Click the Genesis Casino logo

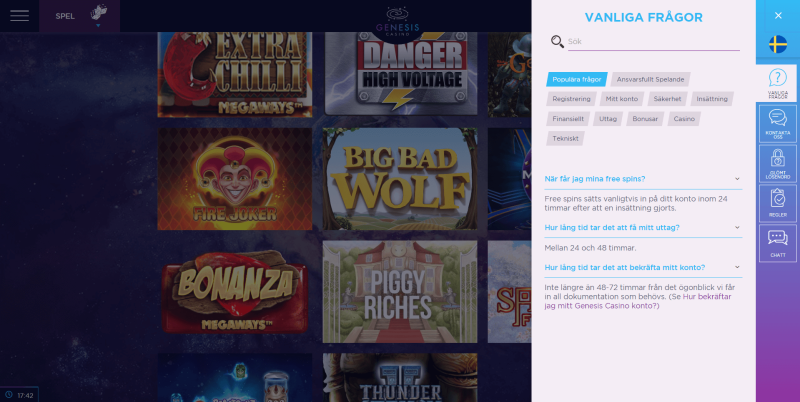(397, 22)
